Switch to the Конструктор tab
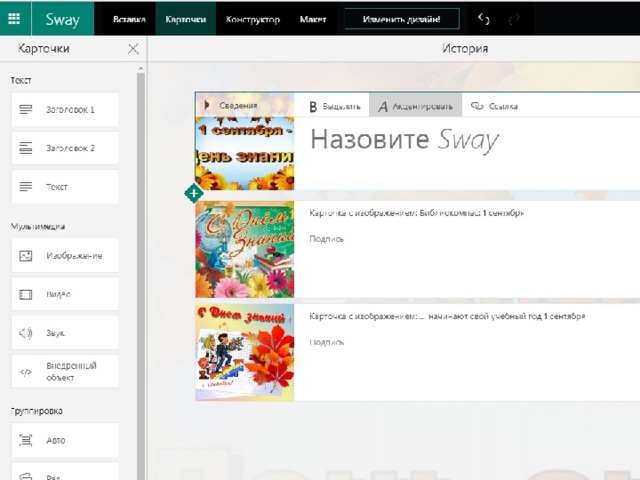Image resolution: width=640 pixels, height=480 pixels. pos(253,19)
